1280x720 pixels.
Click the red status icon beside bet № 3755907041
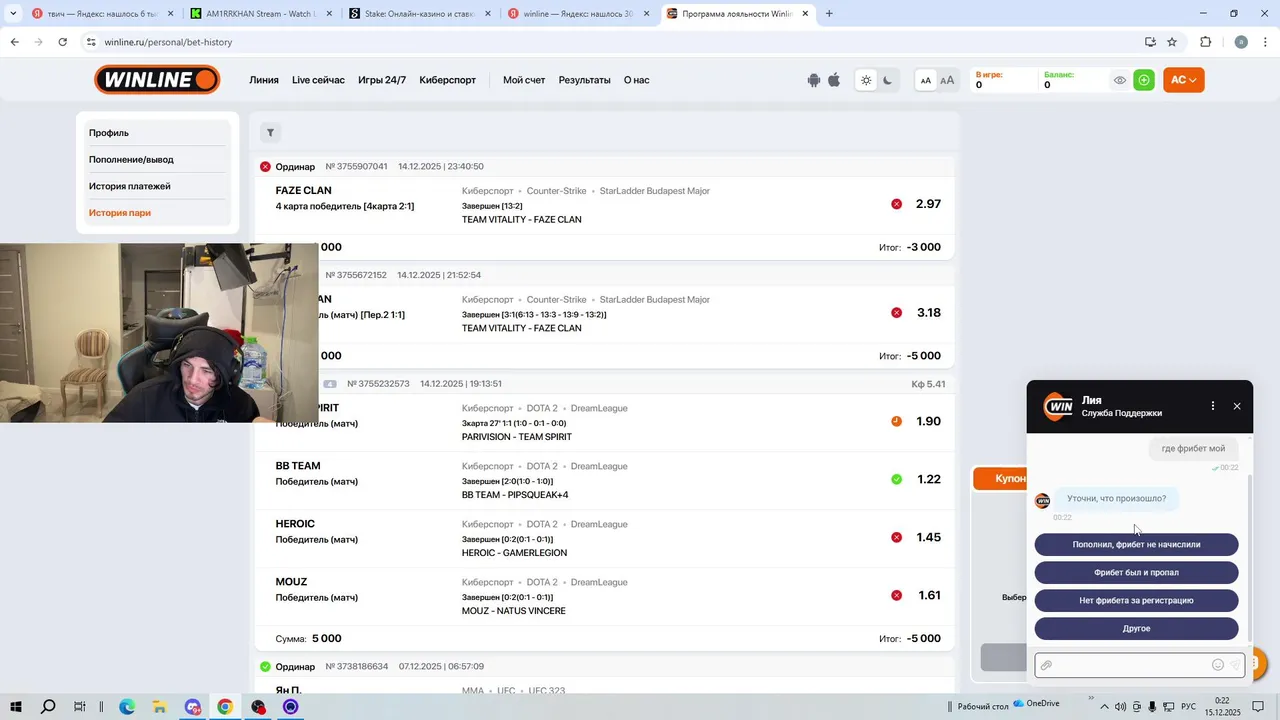click(x=265, y=167)
